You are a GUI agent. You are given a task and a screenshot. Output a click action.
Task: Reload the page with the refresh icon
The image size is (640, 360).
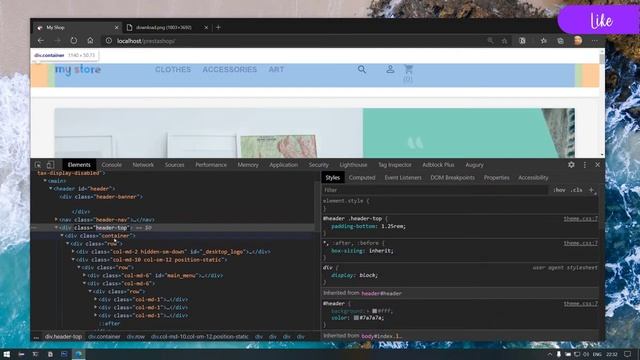click(x=73, y=41)
